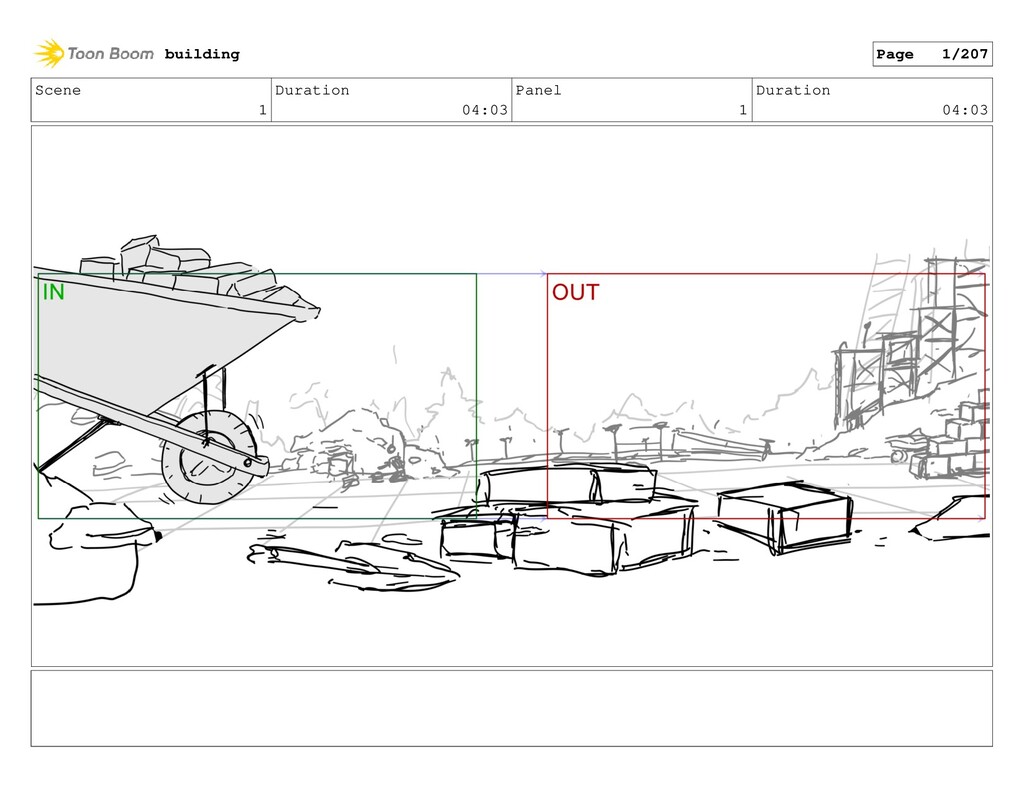Click the scene Duration 04:03 cell
Screen dimensions: 1024x793
[391, 100]
